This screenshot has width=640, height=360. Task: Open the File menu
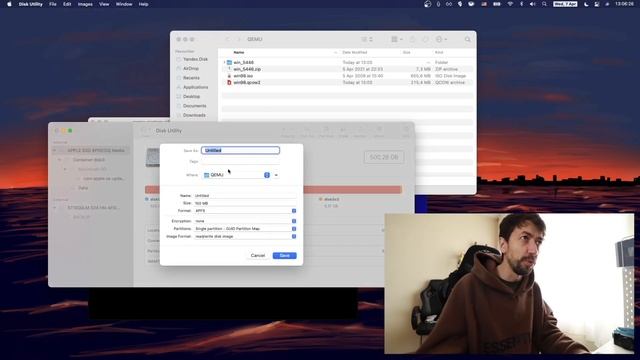(x=53, y=4)
